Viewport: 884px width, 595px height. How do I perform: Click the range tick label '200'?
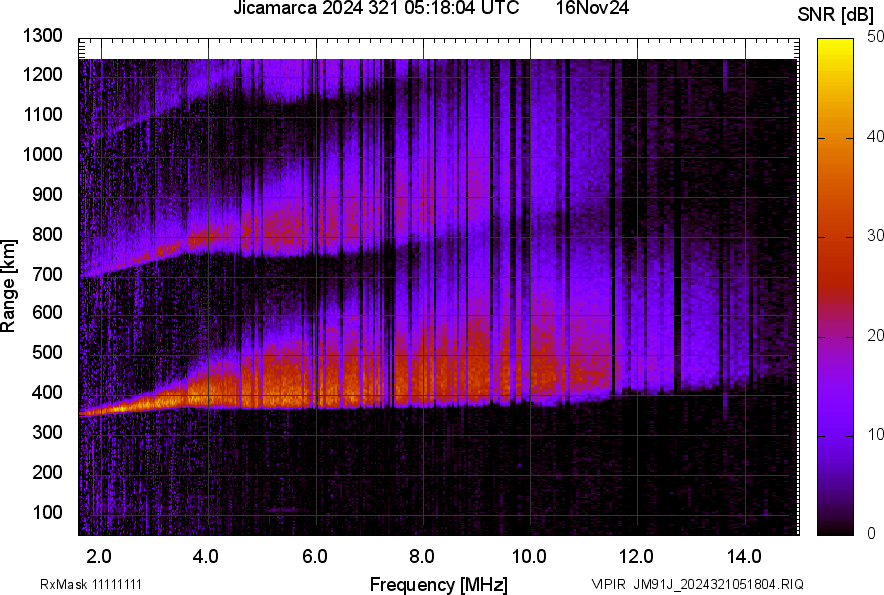tap(48, 472)
